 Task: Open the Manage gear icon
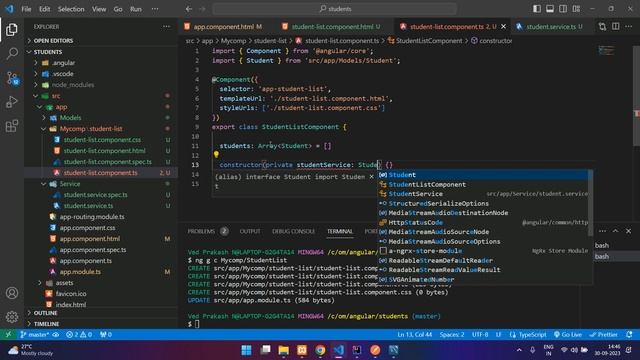[x=12, y=317]
